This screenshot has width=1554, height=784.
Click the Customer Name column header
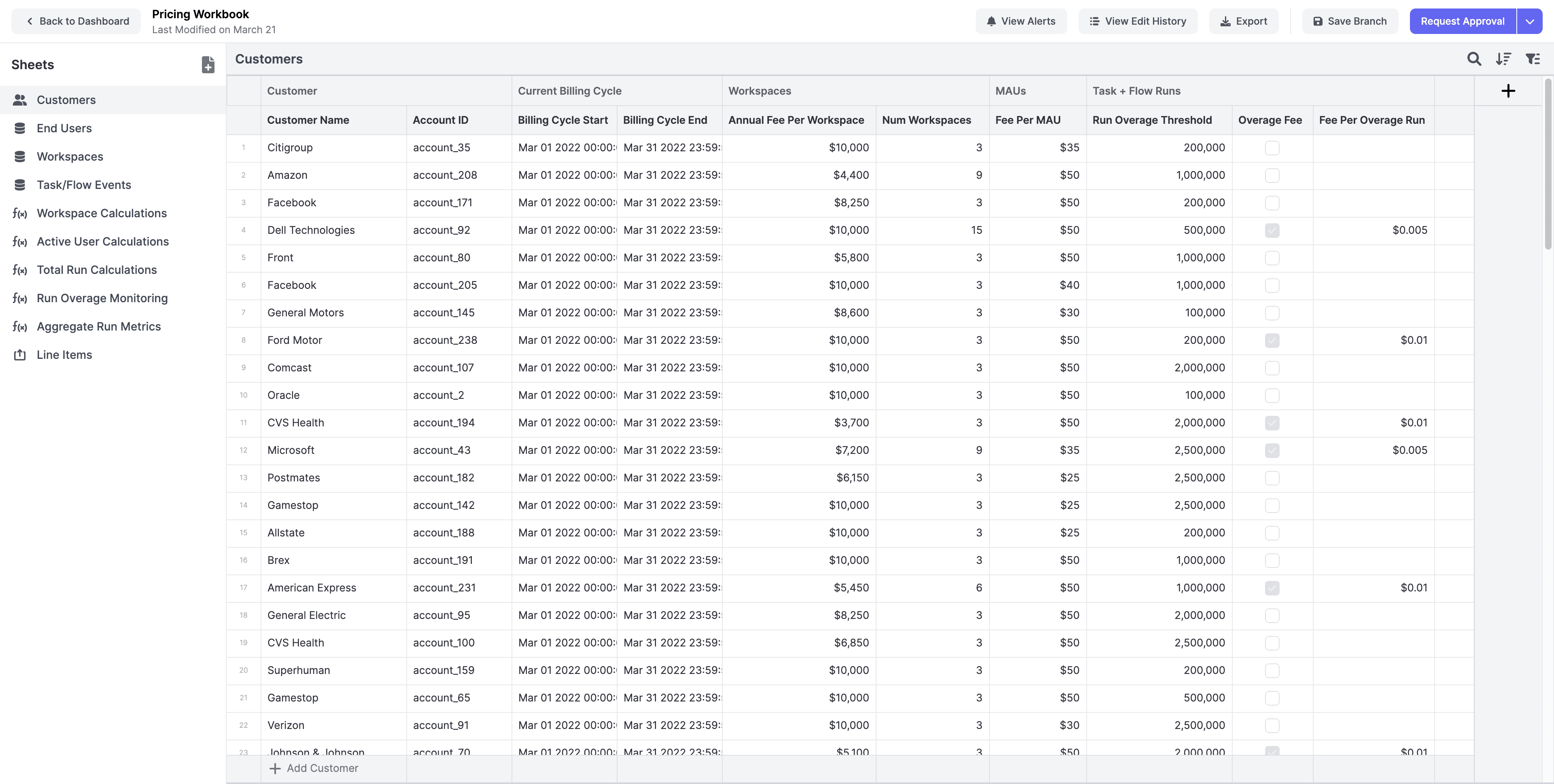coord(333,120)
